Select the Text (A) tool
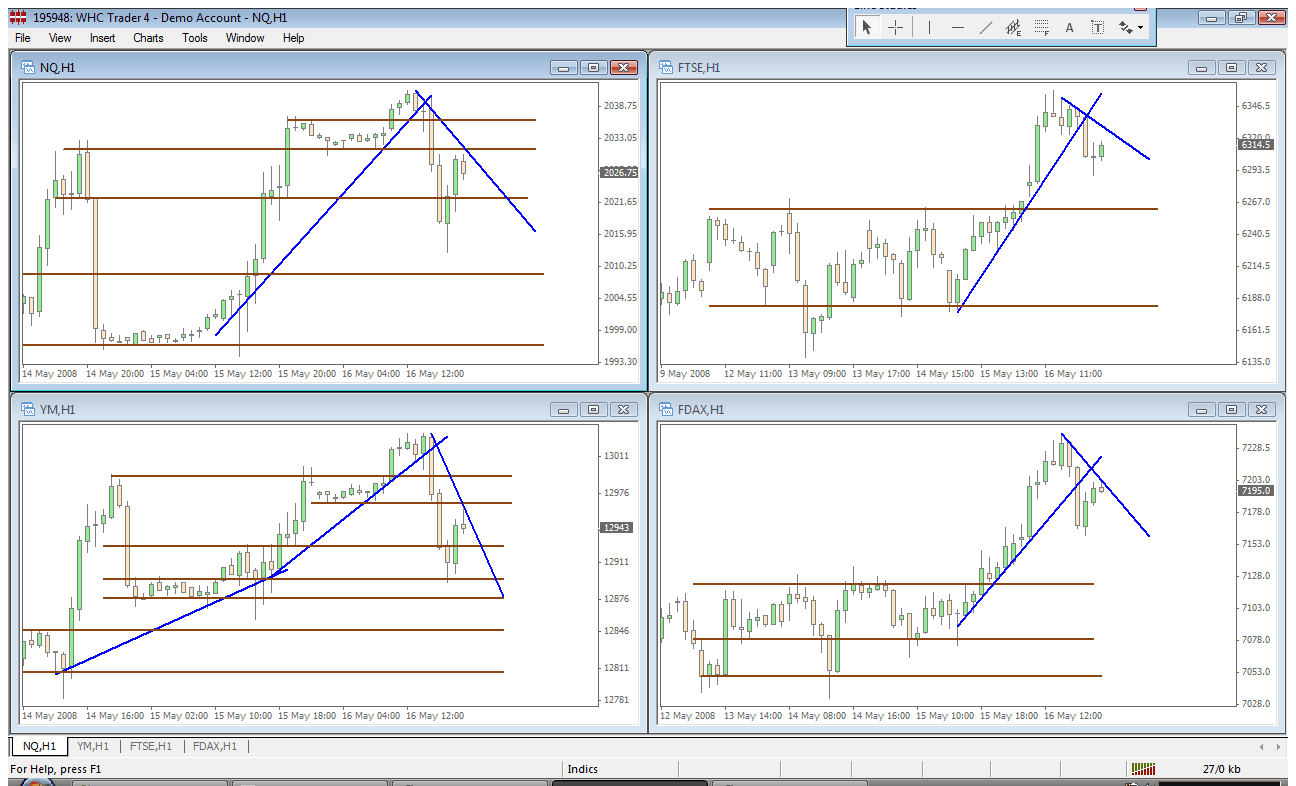Viewport: 1296px width, 786px height. point(1069,28)
